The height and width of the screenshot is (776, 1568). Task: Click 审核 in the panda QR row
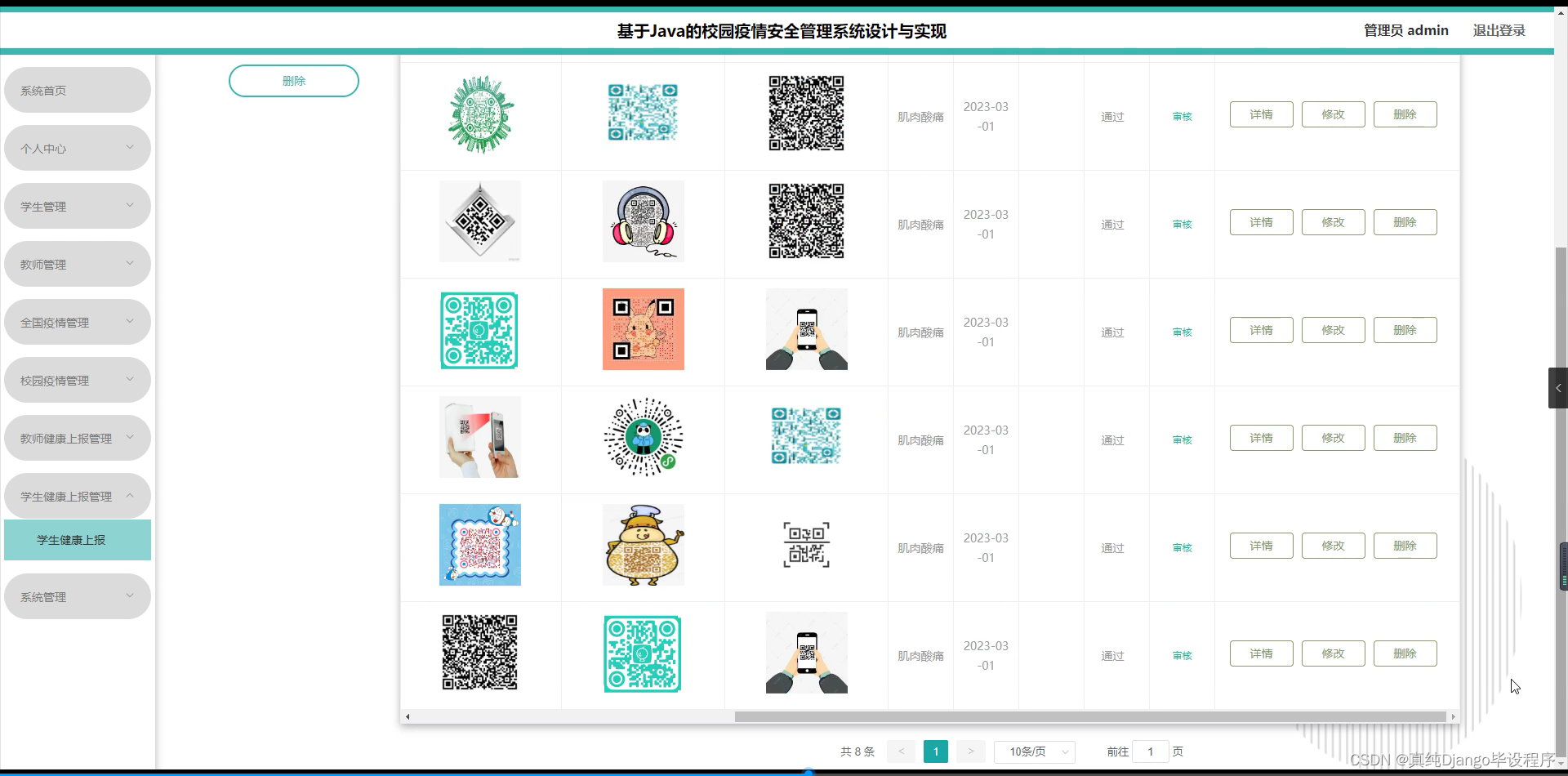pyautogui.click(x=1183, y=440)
